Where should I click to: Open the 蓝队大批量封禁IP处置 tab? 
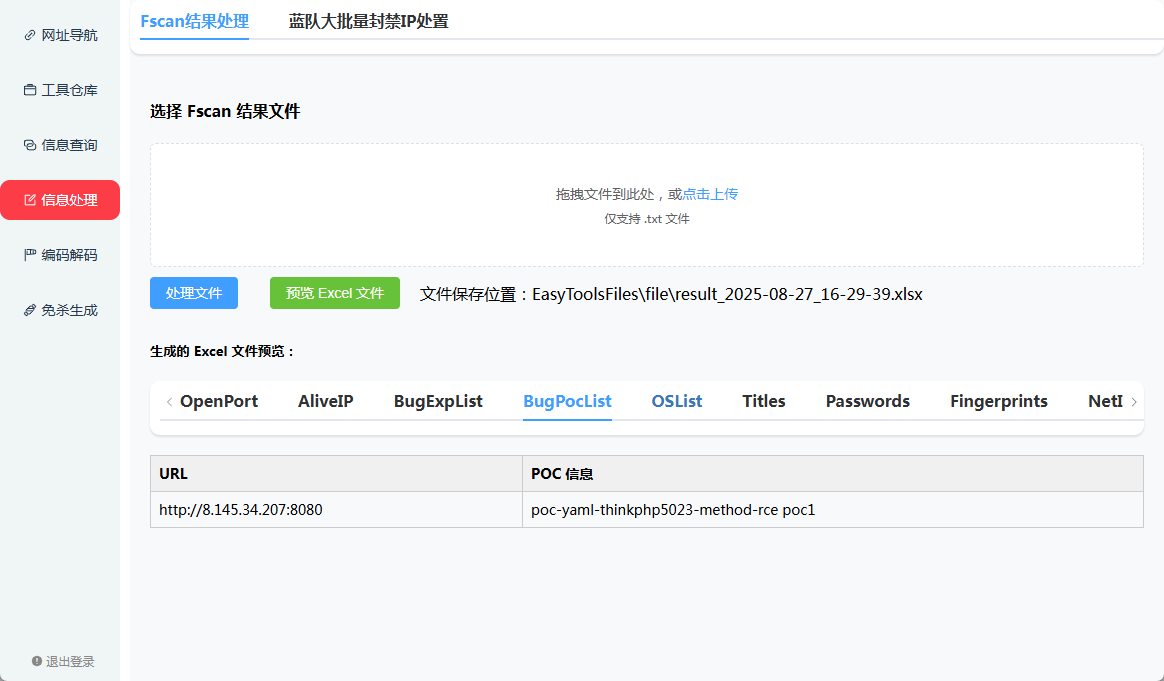tap(368, 21)
